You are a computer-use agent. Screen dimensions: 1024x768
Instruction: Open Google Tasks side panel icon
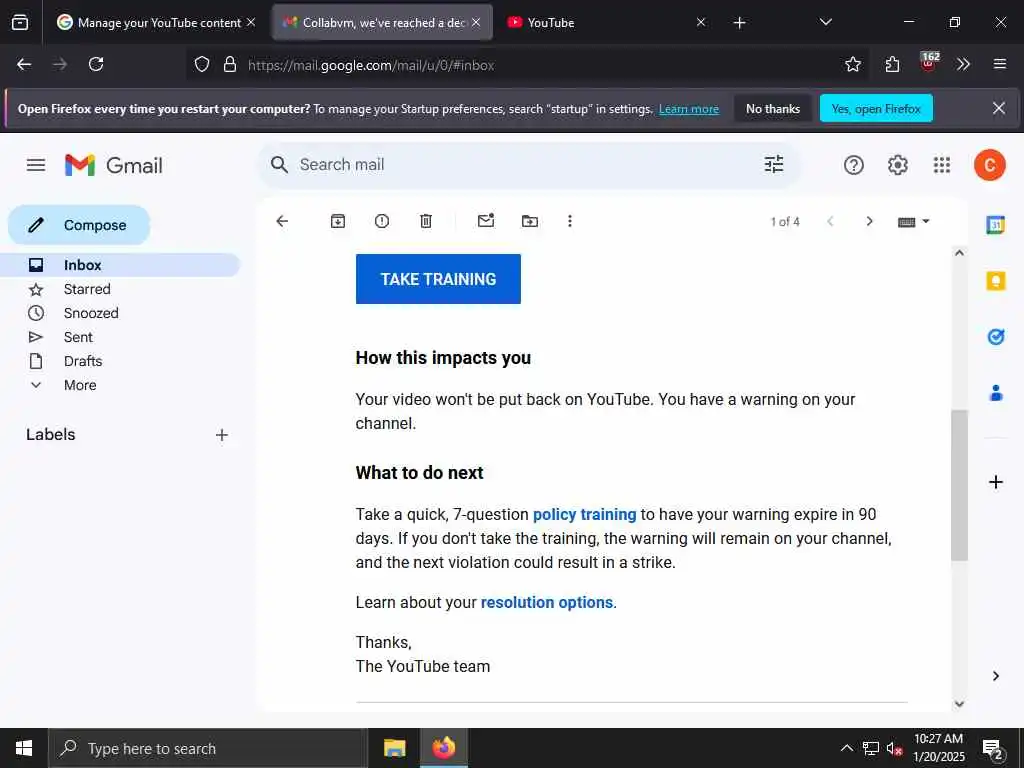coord(995,337)
